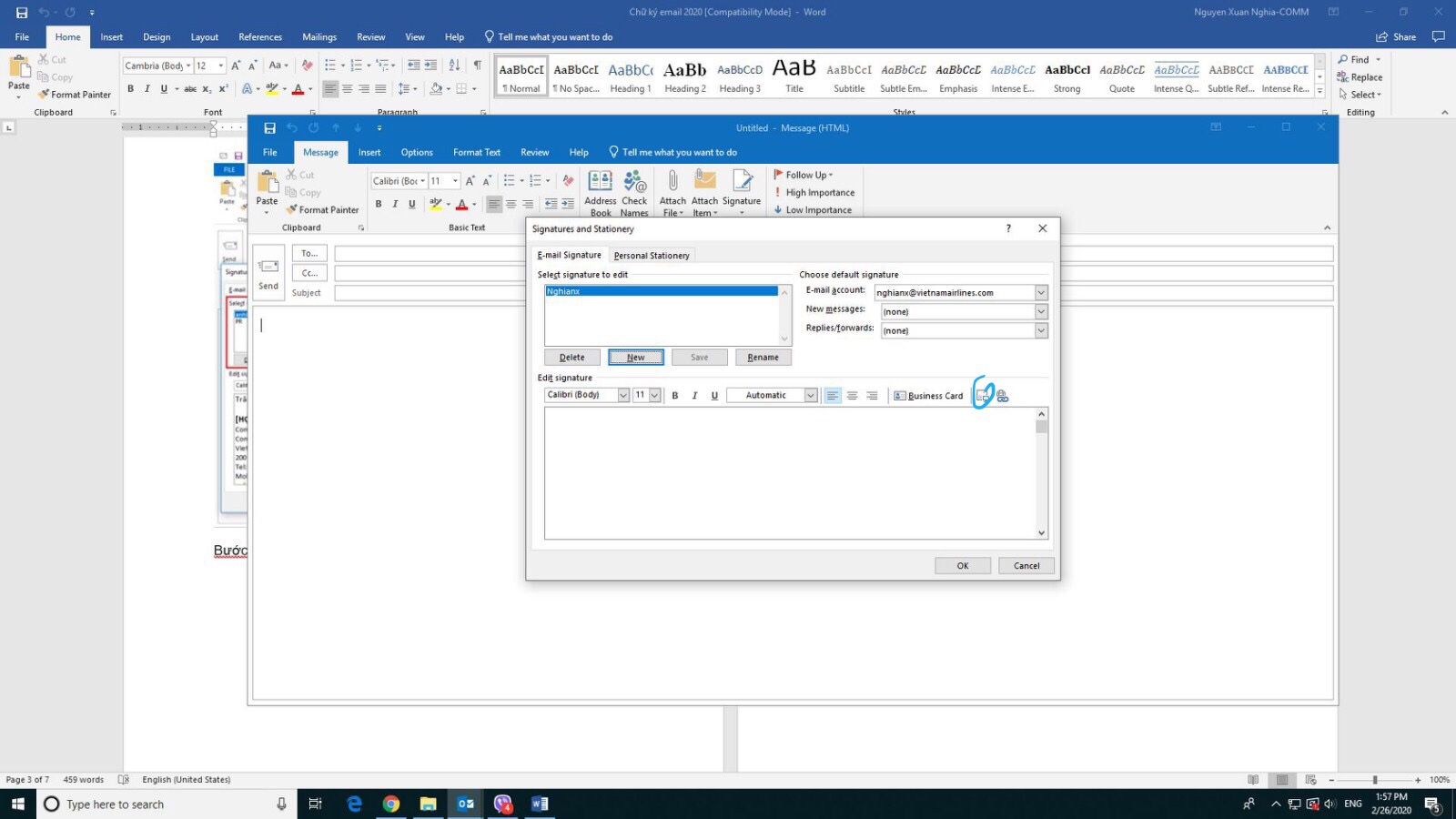Open Address Book in Outlook message
The height and width of the screenshot is (819, 1456).
(600, 194)
